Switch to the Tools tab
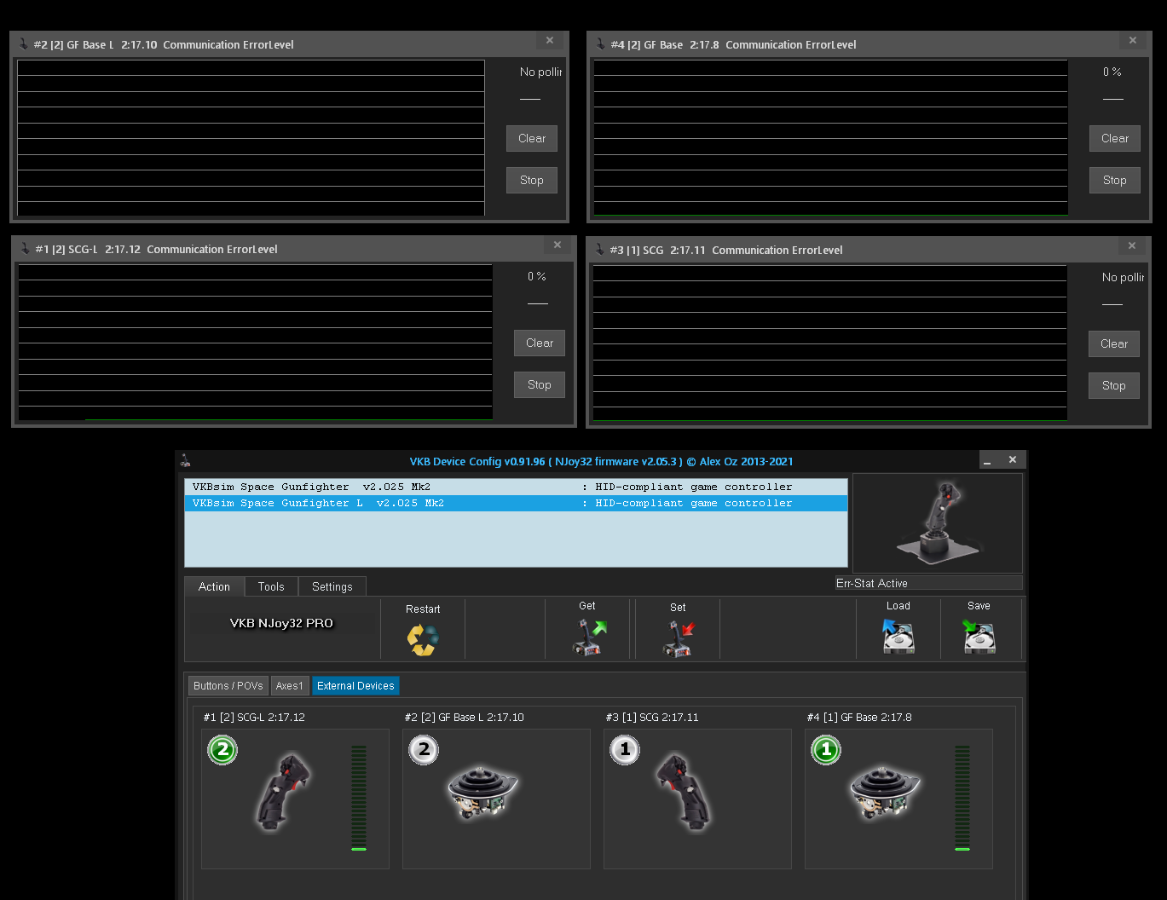Screen dimensions: 1167x900 click(271, 587)
